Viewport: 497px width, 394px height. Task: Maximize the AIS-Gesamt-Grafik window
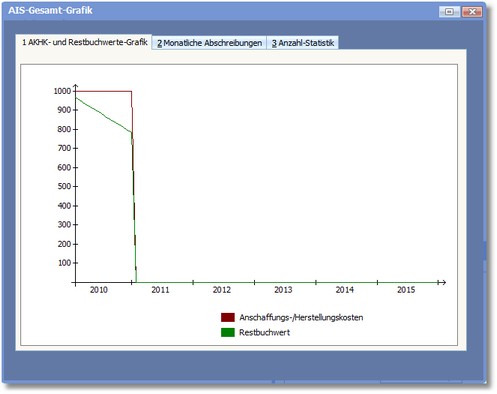(449, 12)
